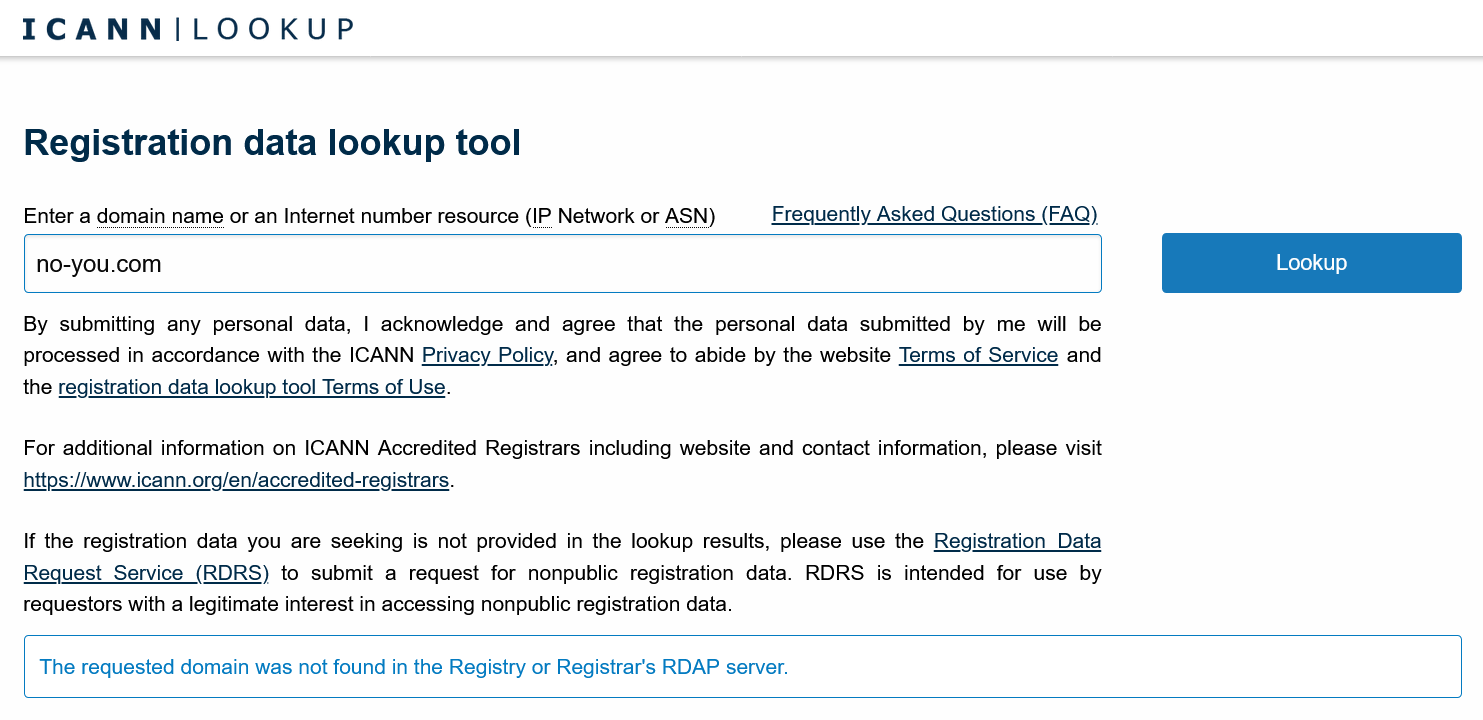Image resolution: width=1483 pixels, height=720 pixels.
Task: Click the Lookup button
Action: point(1311,263)
